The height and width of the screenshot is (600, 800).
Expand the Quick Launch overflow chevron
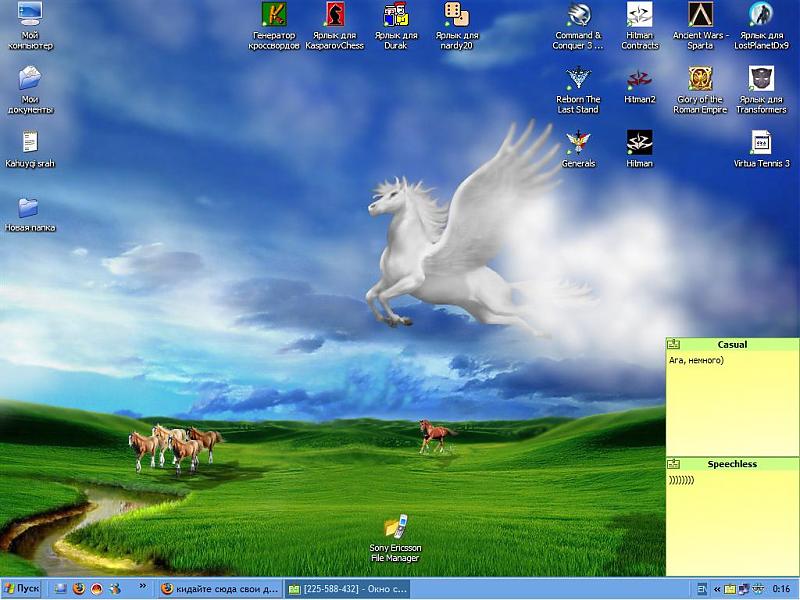click(142, 587)
